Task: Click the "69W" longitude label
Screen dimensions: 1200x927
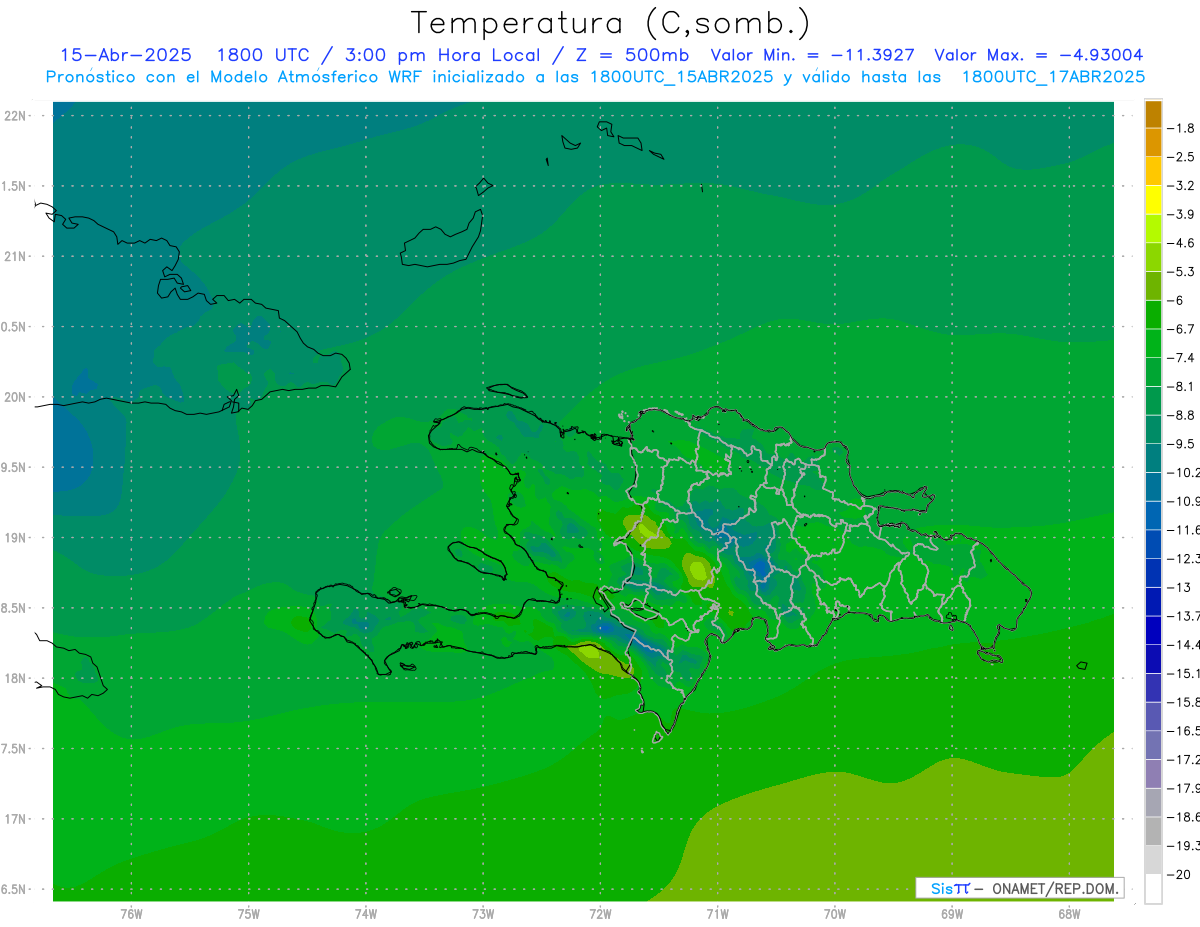Action: click(952, 913)
